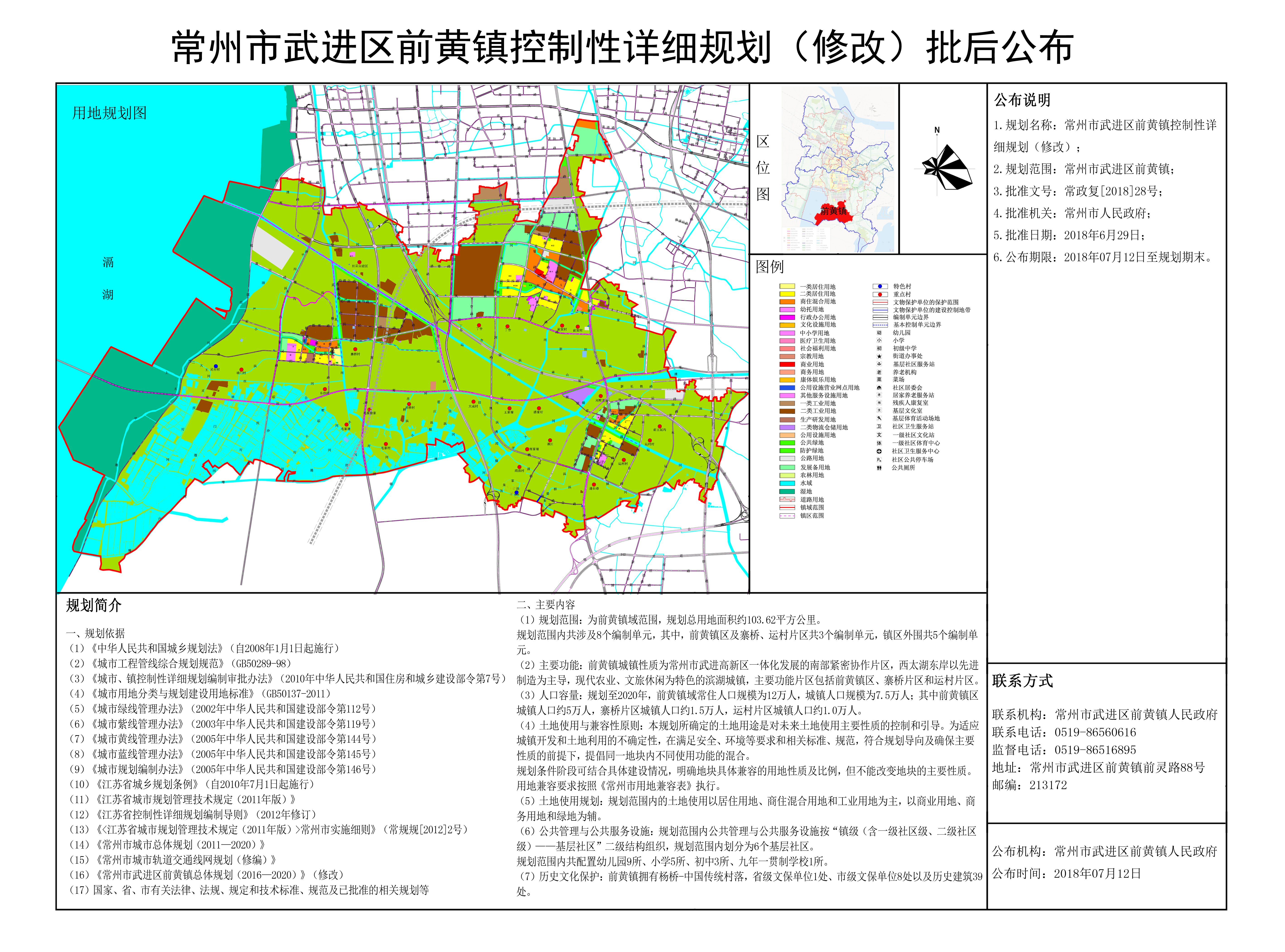Click the 公共厕所 restroom symbol
The width and height of the screenshot is (1285, 952).
tap(879, 468)
